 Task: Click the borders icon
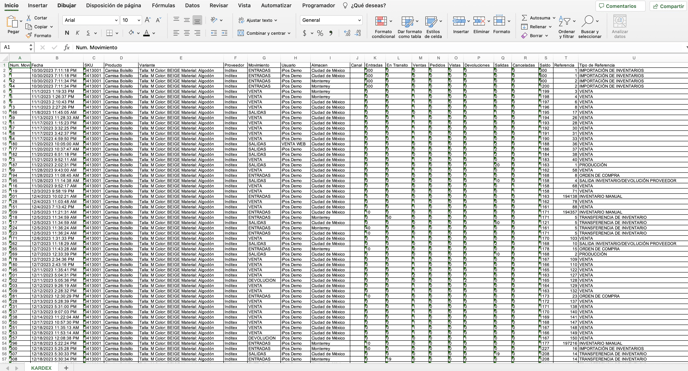click(x=110, y=33)
